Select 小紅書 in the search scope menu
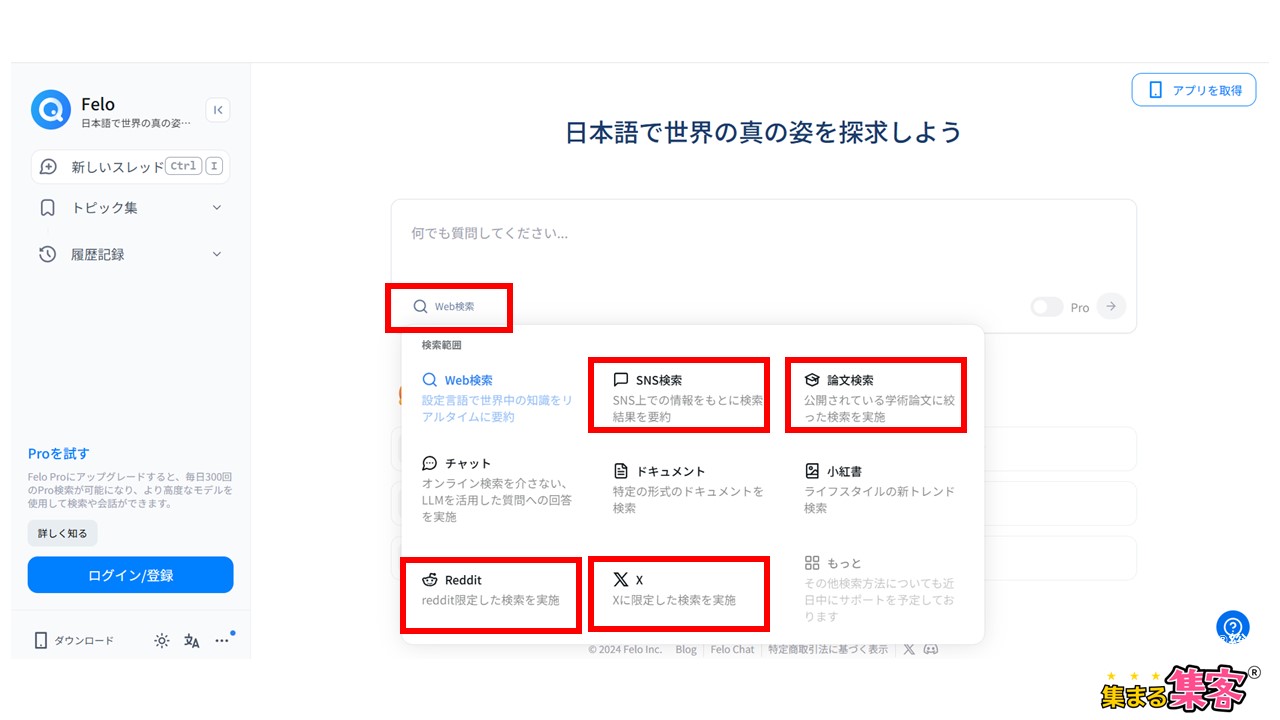The image size is (1280, 720). (x=879, y=489)
